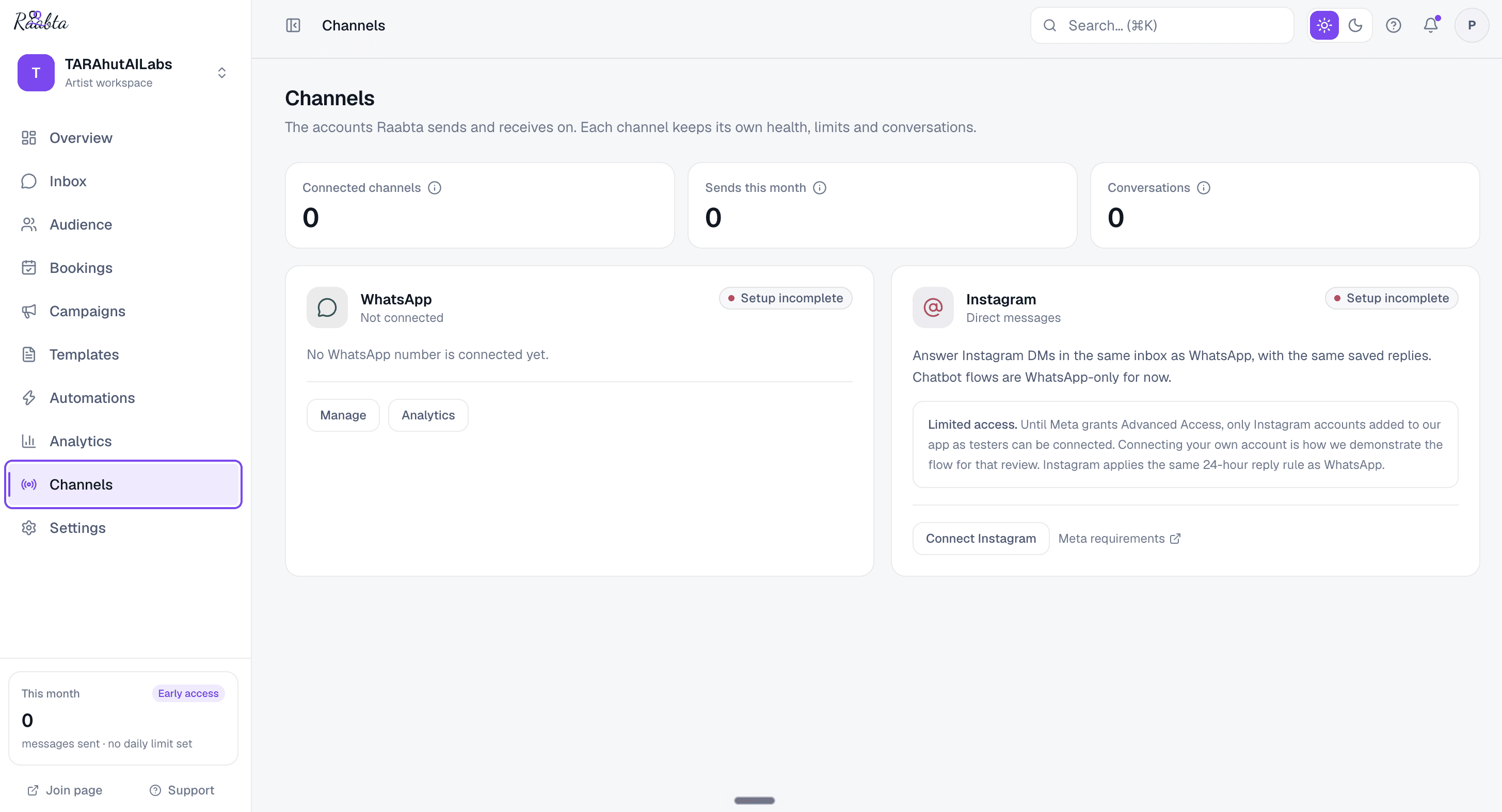
Task: Click 'messages sent · no daily limit set'
Action: 107,744
